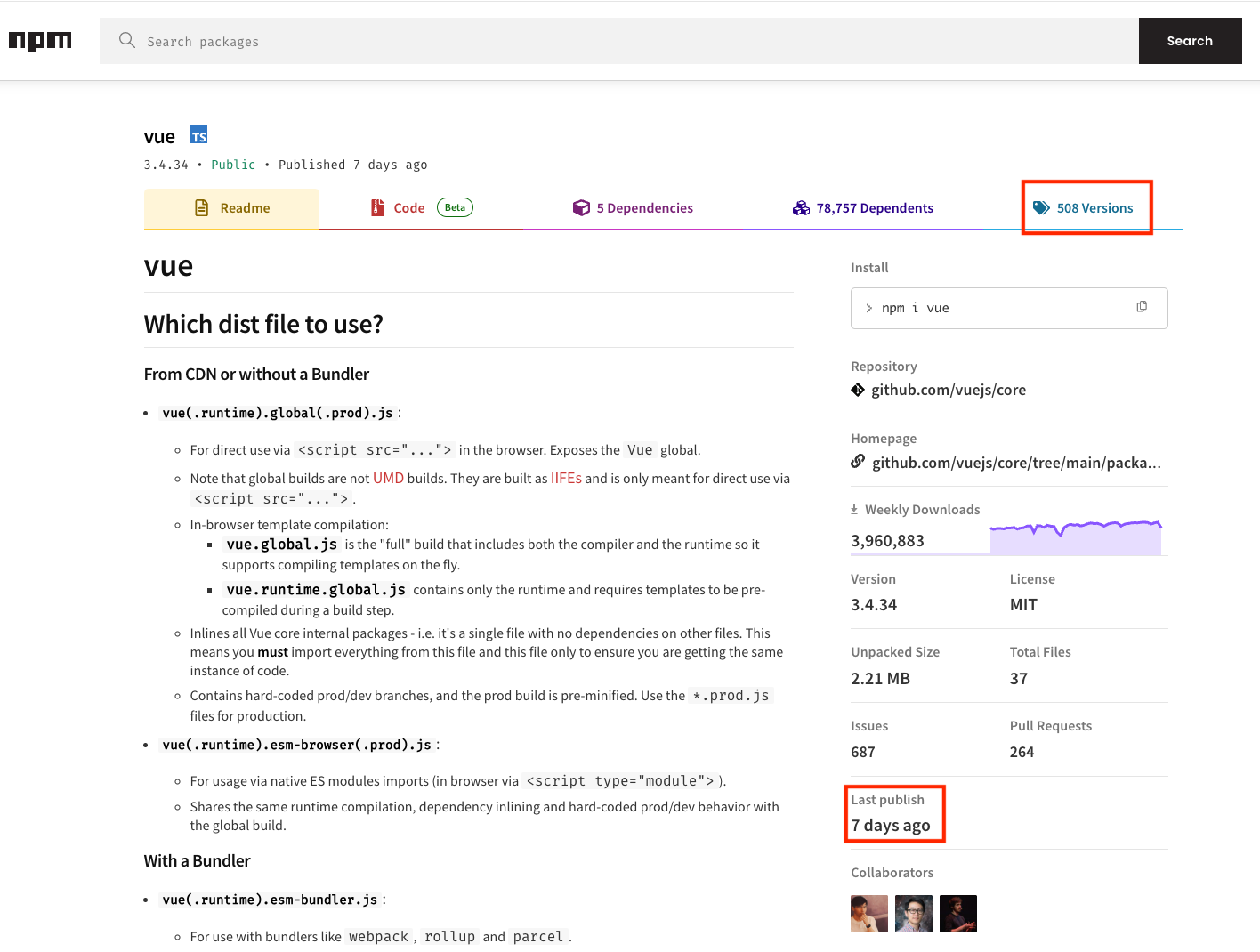View the 78,757 Dependents tab
This screenshot has height=952, width=1260.
click(862, 208)
